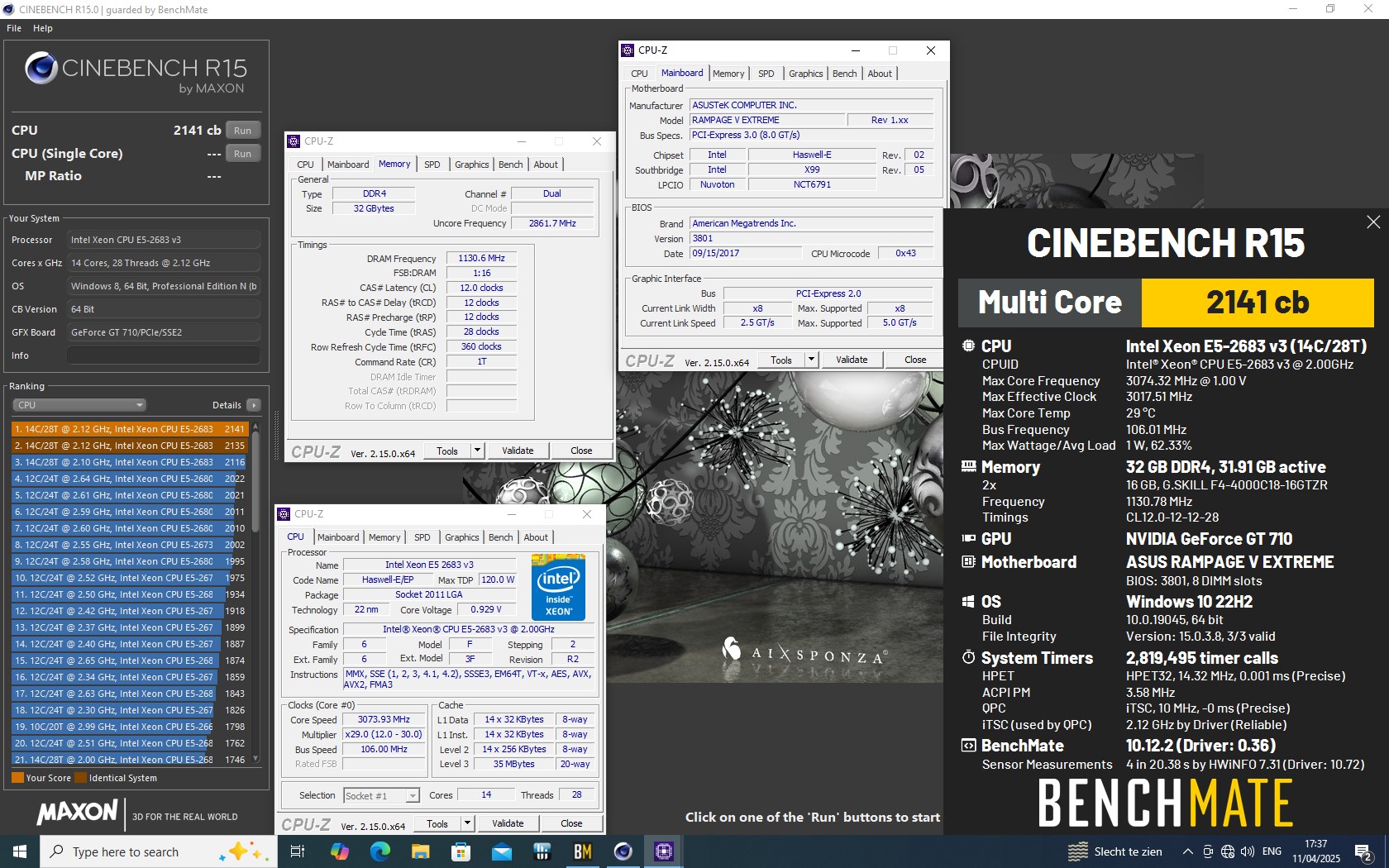Switch to Cinebench taskbar icon
Viewport: 1389px width, 868px height.
tap(623, 851)
